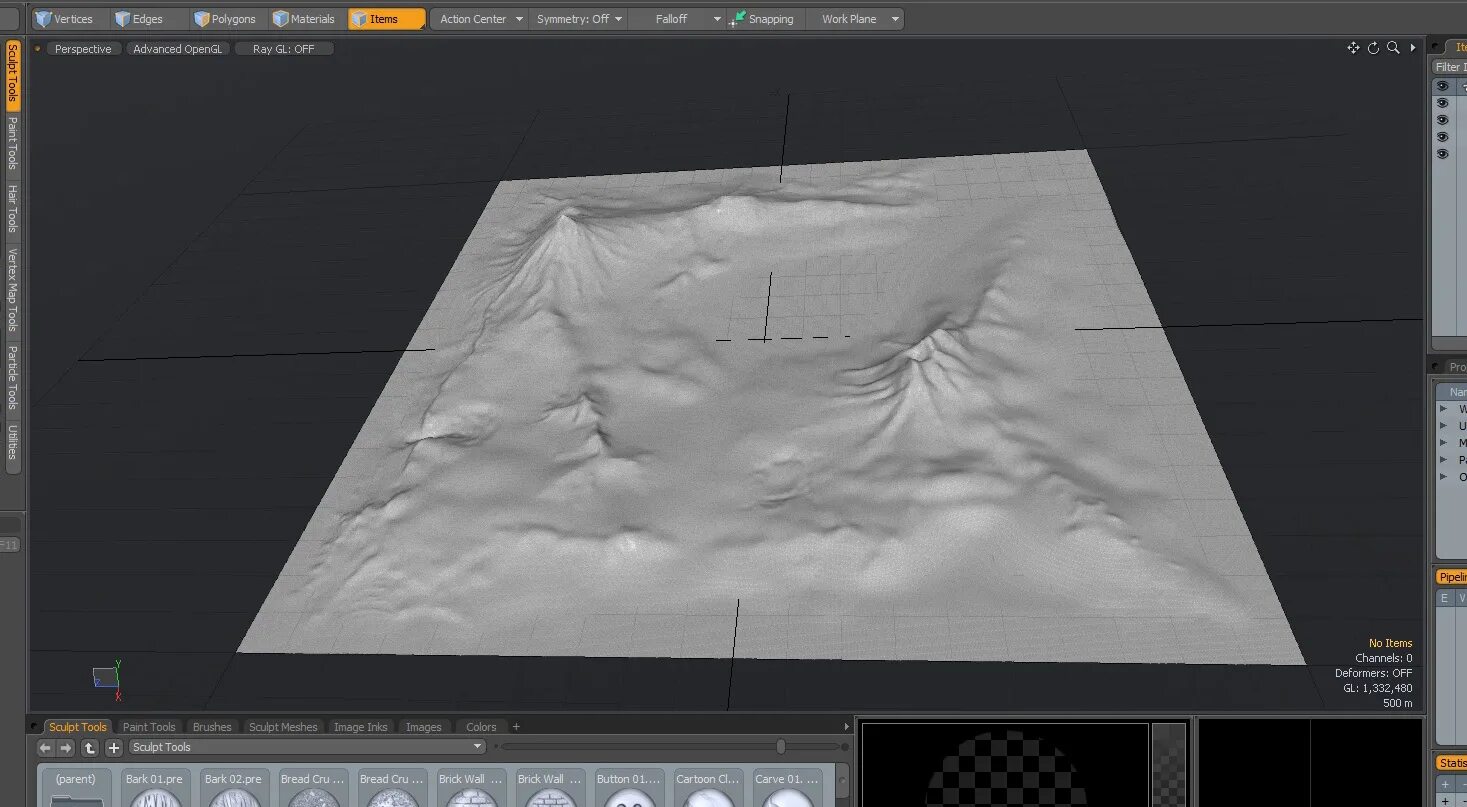Toggle fourth eye visibility icon in item list
Image resolution: width=1467 pixels, height=807 pixels.
[1442, 137]
